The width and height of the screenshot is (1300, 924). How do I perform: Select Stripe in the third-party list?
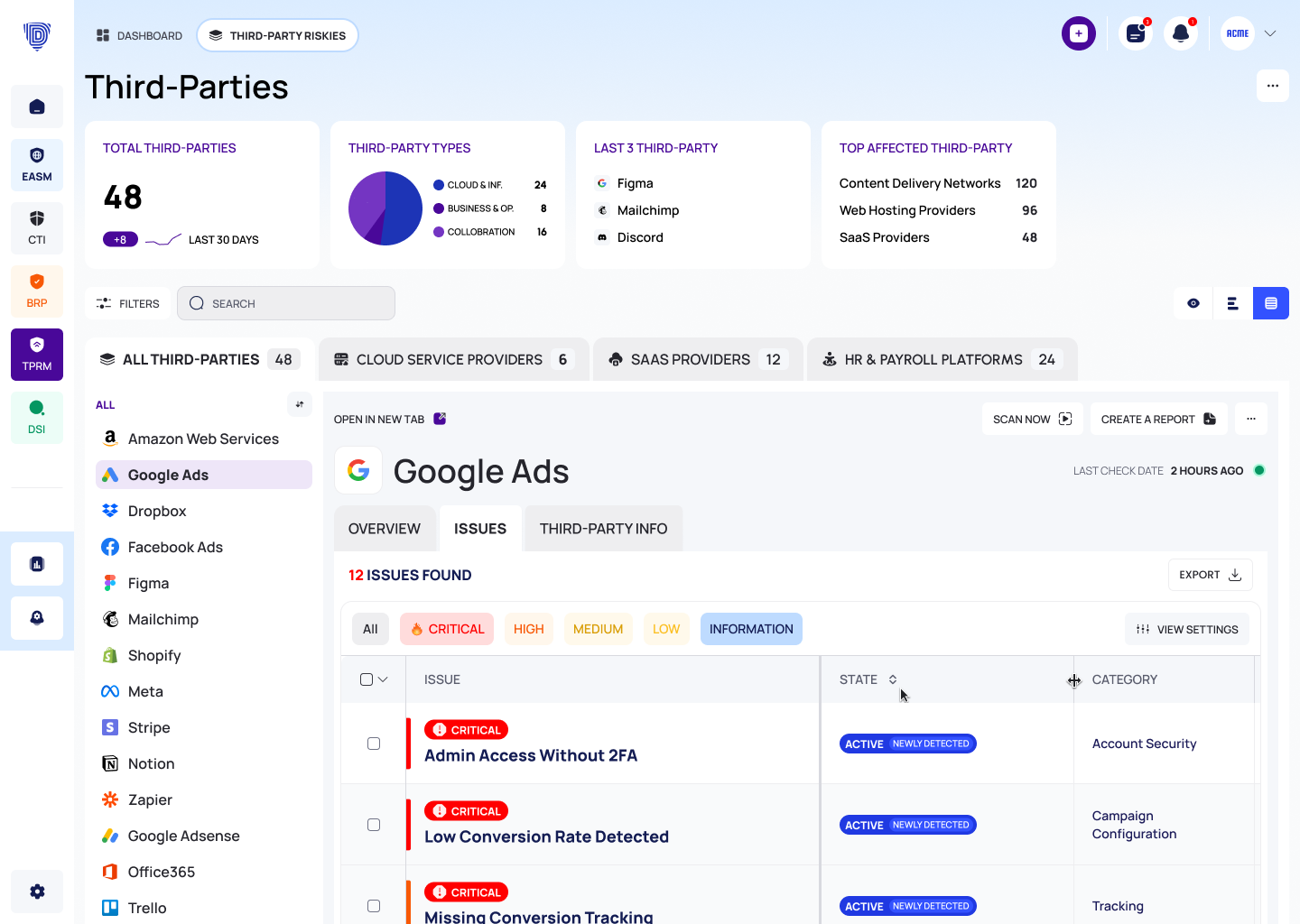204,727
